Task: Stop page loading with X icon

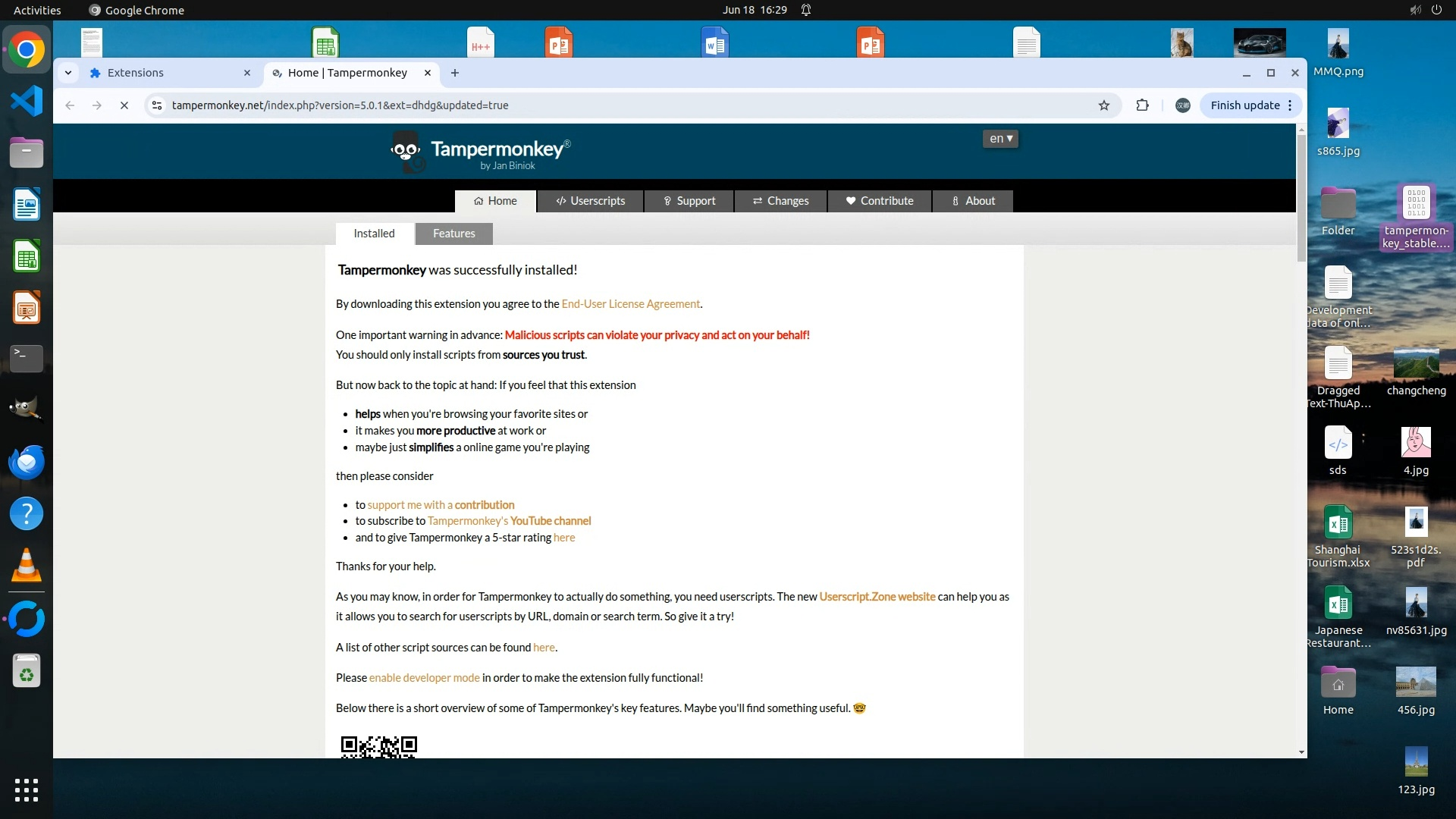Action: click(x=124, y=105)
